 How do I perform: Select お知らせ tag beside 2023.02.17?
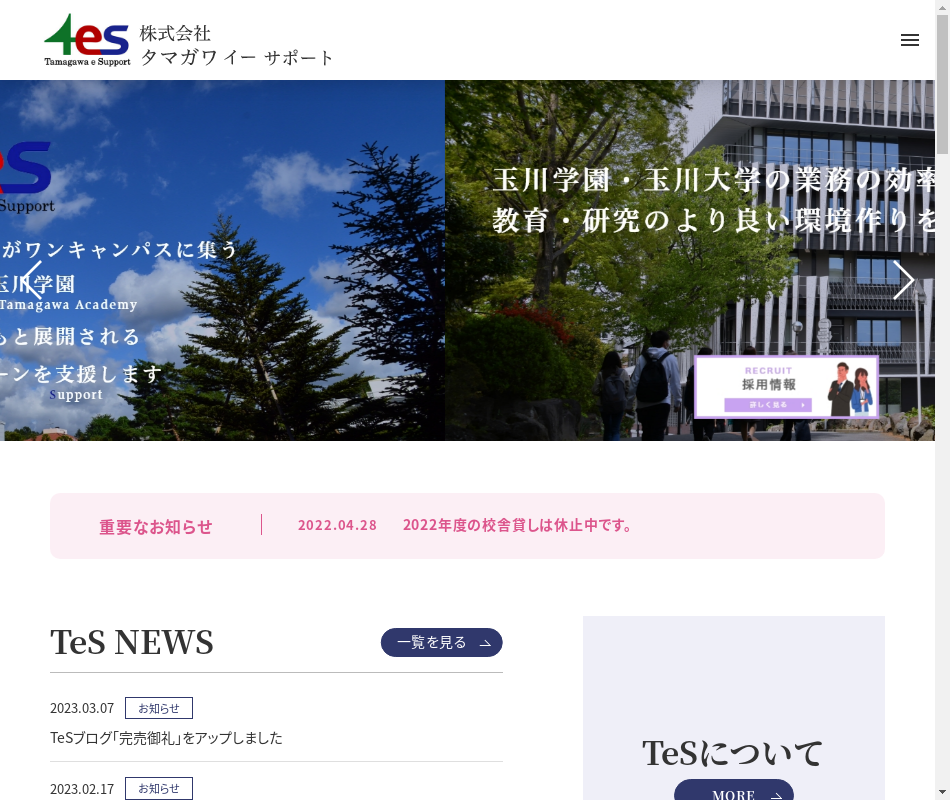(x=158, y=788)
